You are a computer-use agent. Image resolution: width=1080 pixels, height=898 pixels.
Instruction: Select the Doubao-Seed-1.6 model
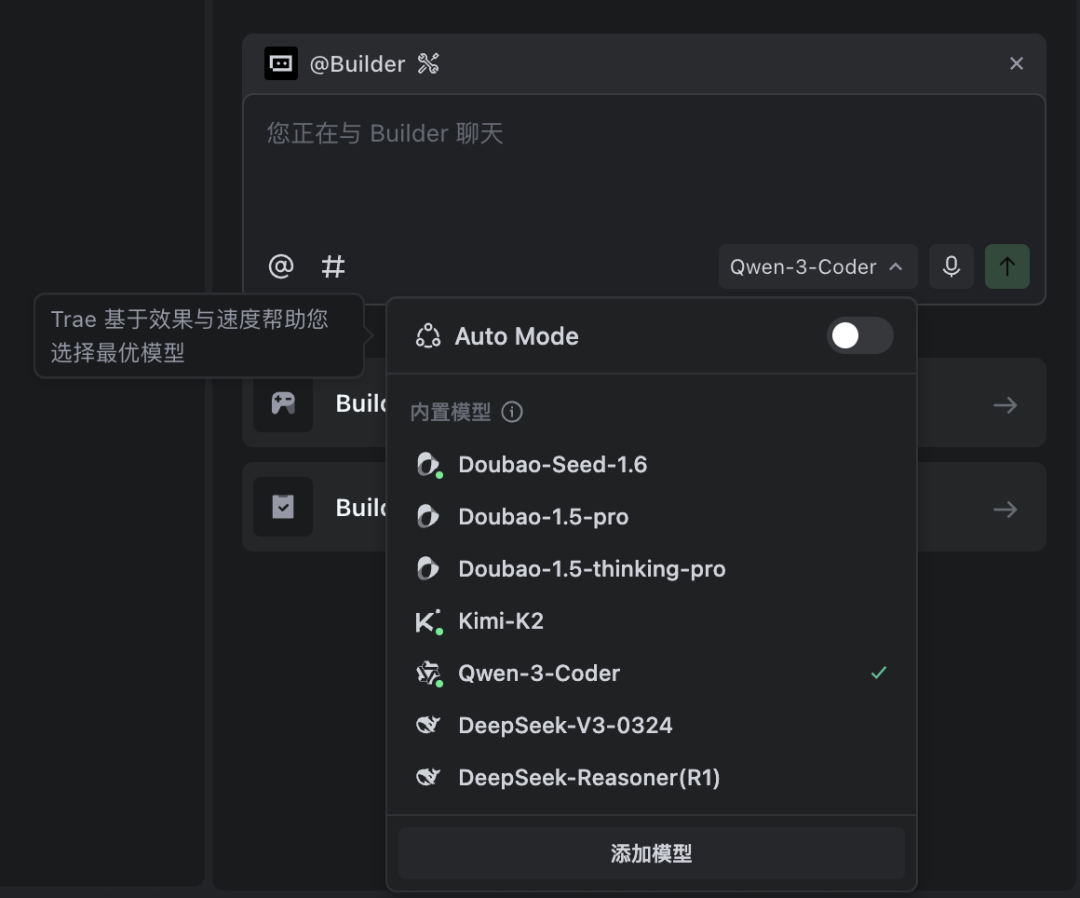652,465
